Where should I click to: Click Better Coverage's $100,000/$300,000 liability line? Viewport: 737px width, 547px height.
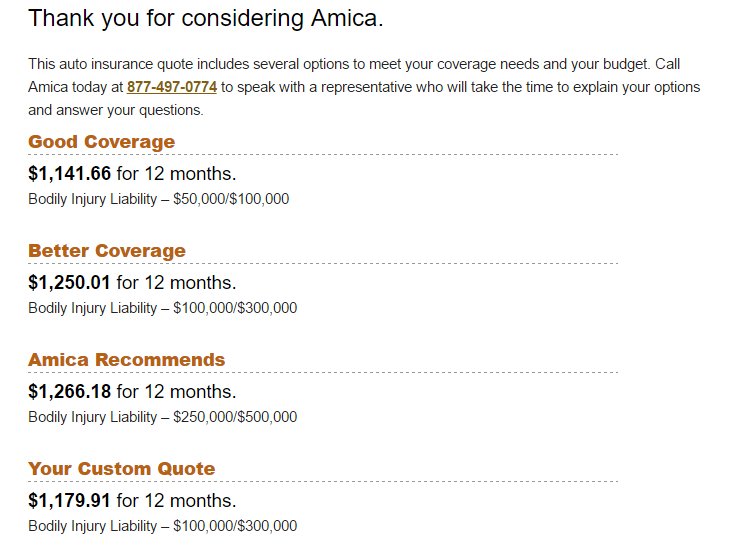tap(163, 308)
